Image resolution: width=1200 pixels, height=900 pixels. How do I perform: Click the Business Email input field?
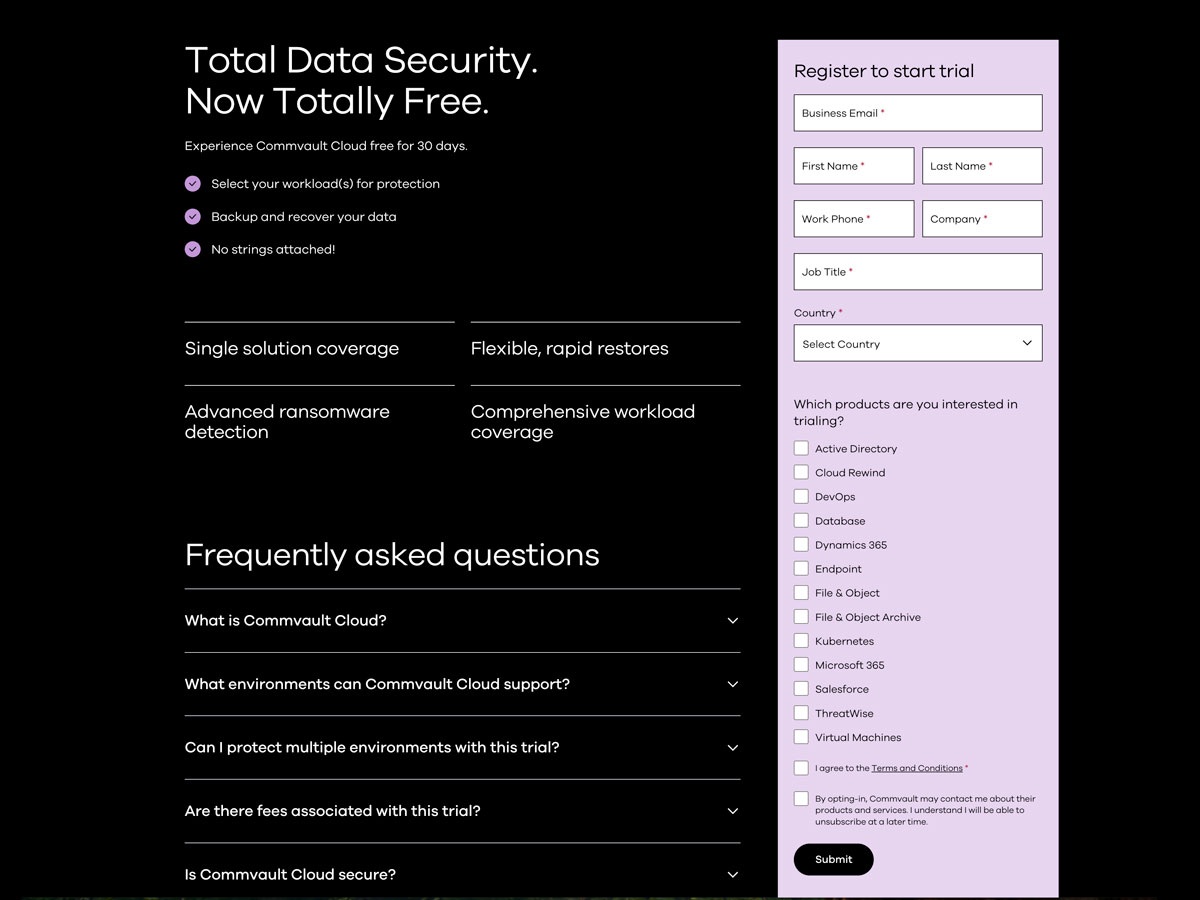(x=917, y=113)
